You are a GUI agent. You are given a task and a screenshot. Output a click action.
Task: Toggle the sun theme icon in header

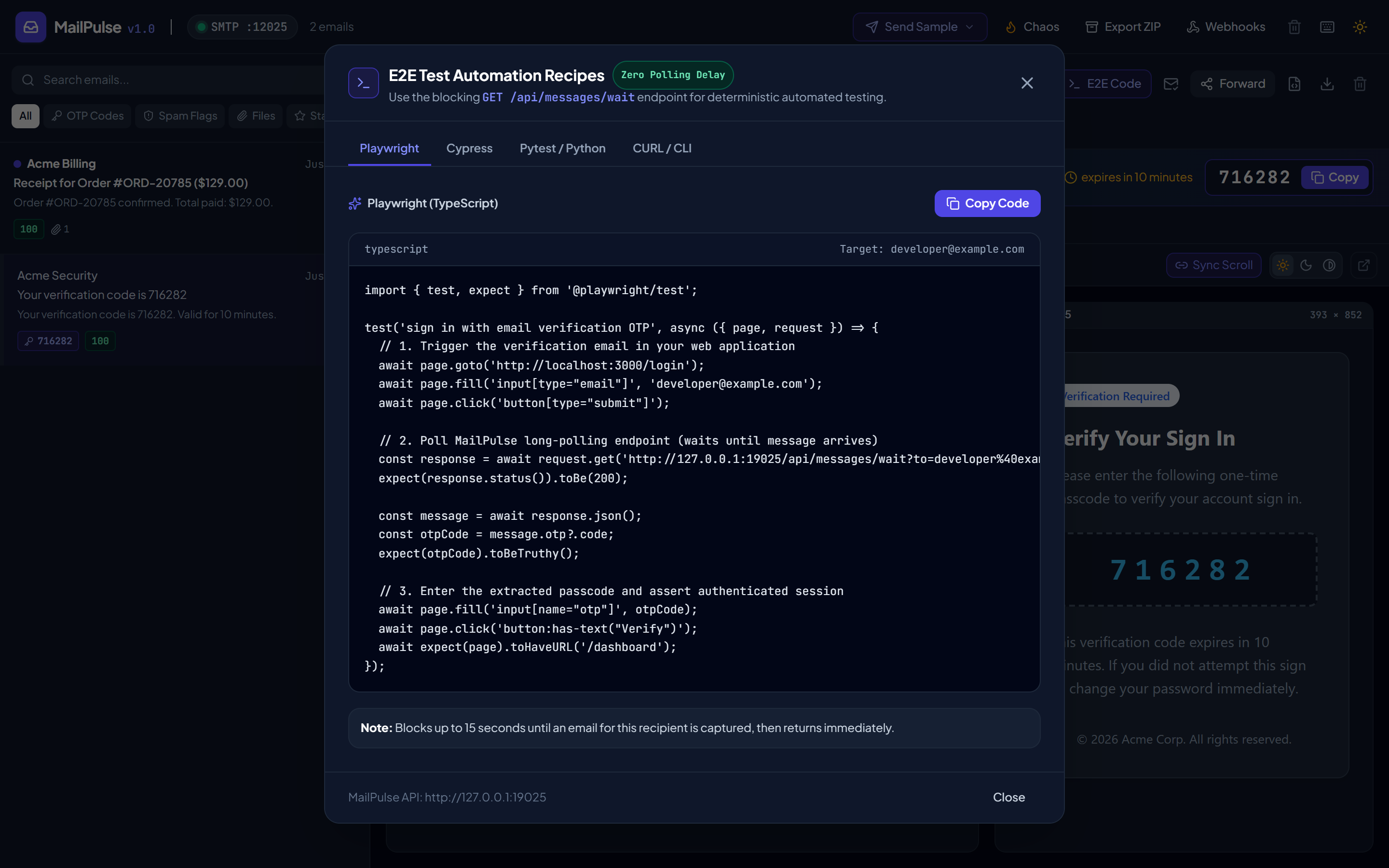(1360, 27)
